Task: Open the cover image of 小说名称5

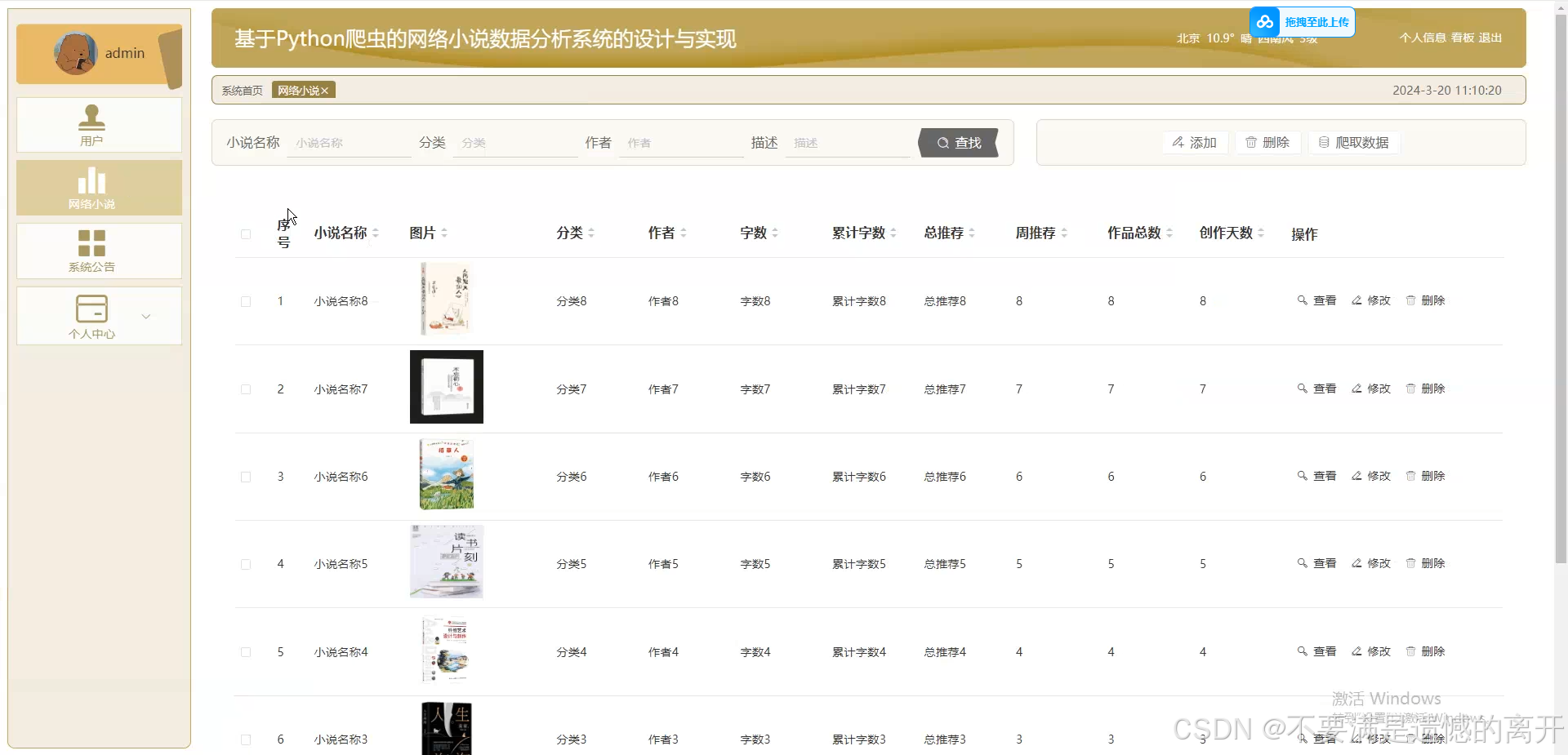Action: [447, 562]
